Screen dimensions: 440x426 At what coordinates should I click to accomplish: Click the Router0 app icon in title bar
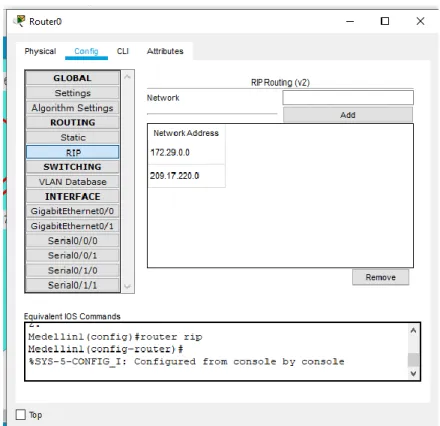[x=19, y=21]
